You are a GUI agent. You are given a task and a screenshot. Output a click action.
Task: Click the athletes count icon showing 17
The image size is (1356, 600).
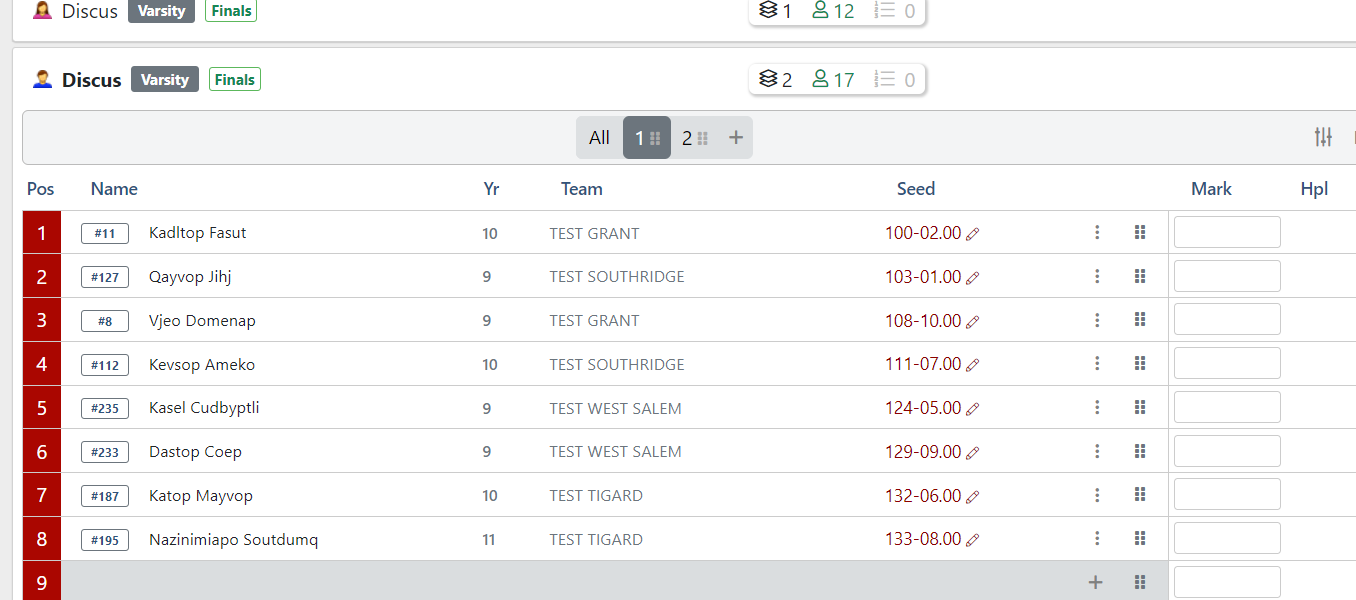[x=820, y=79]
